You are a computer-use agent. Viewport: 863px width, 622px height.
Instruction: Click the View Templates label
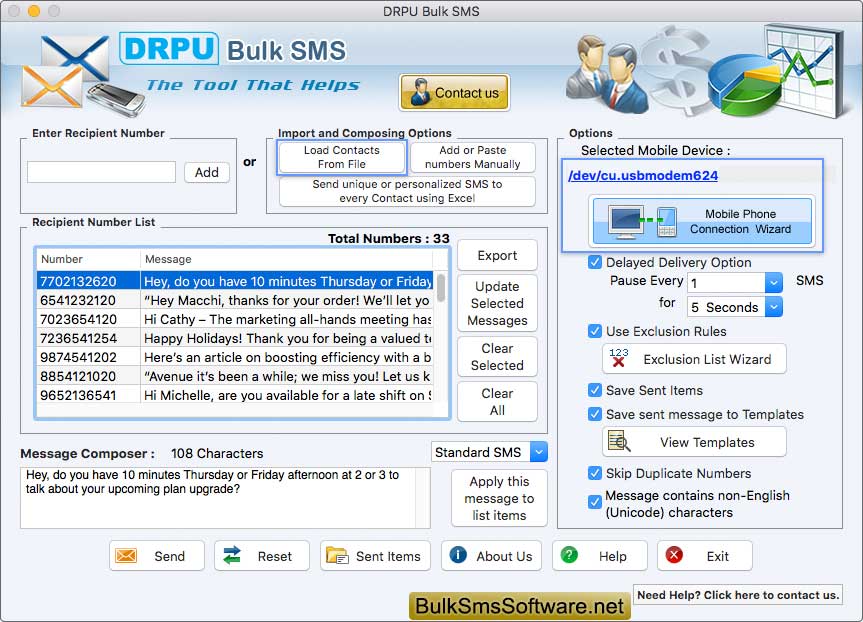[707, 442]
